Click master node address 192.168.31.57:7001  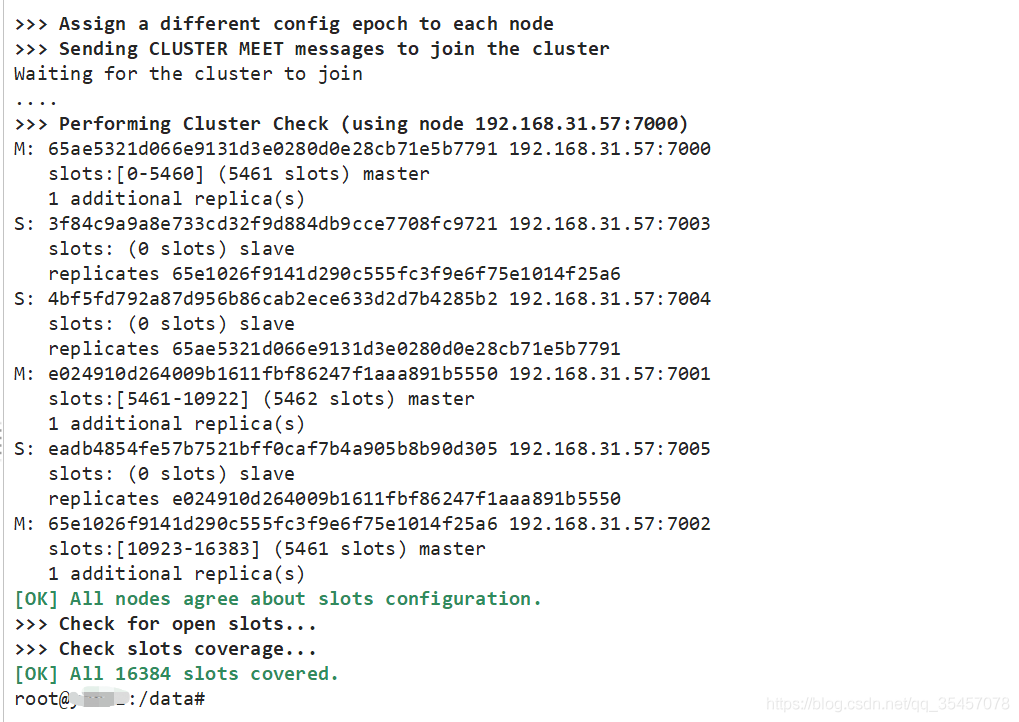[610, 374]
